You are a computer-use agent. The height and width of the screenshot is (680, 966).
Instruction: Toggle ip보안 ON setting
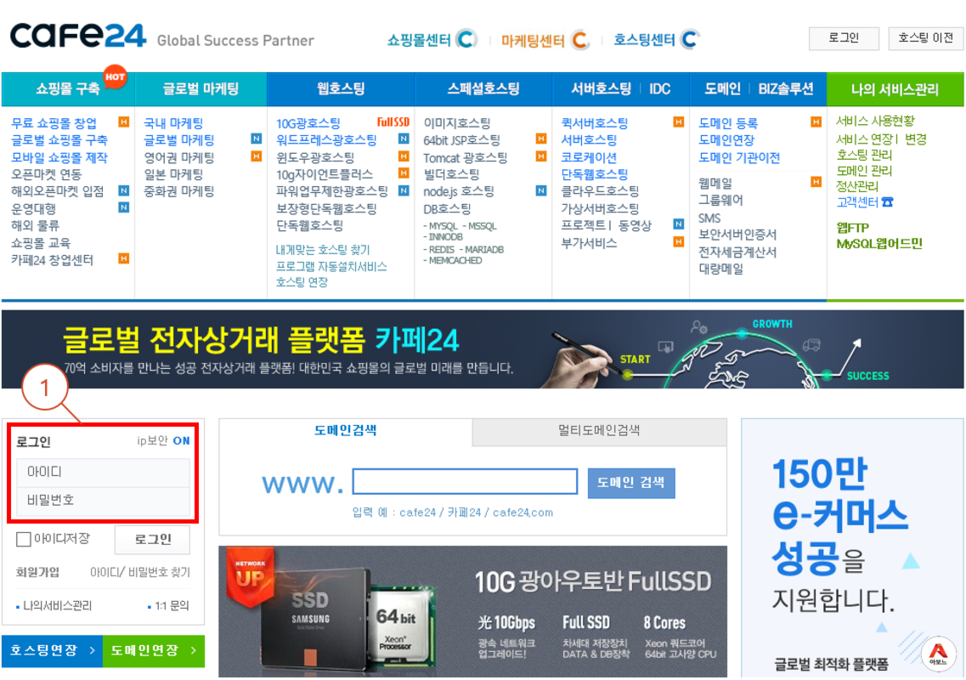181,441
